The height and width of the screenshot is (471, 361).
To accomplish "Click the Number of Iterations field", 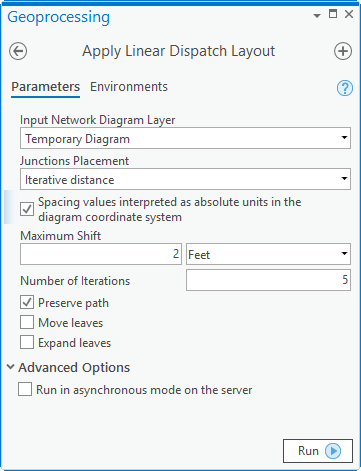I will (x=268, y=280).
